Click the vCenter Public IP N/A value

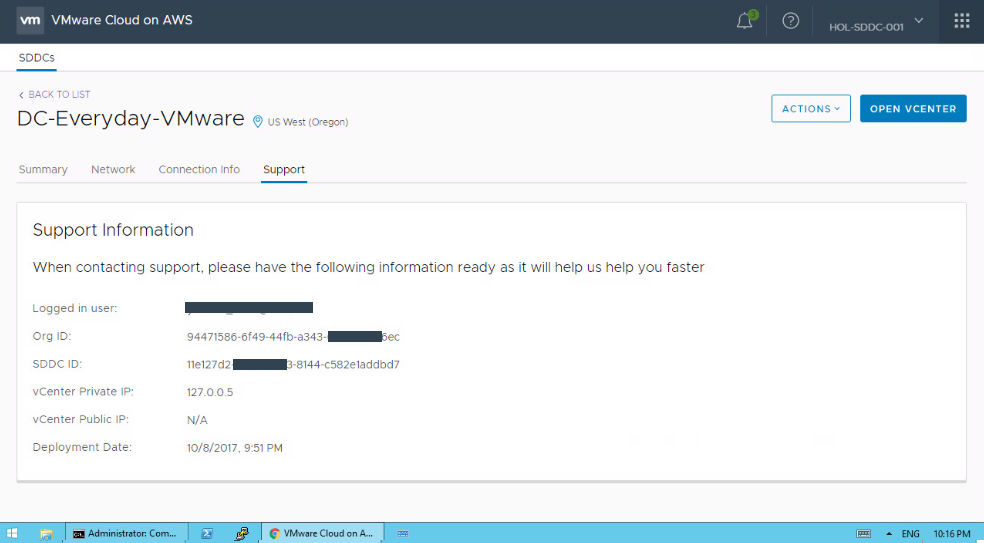coord(197,420)
